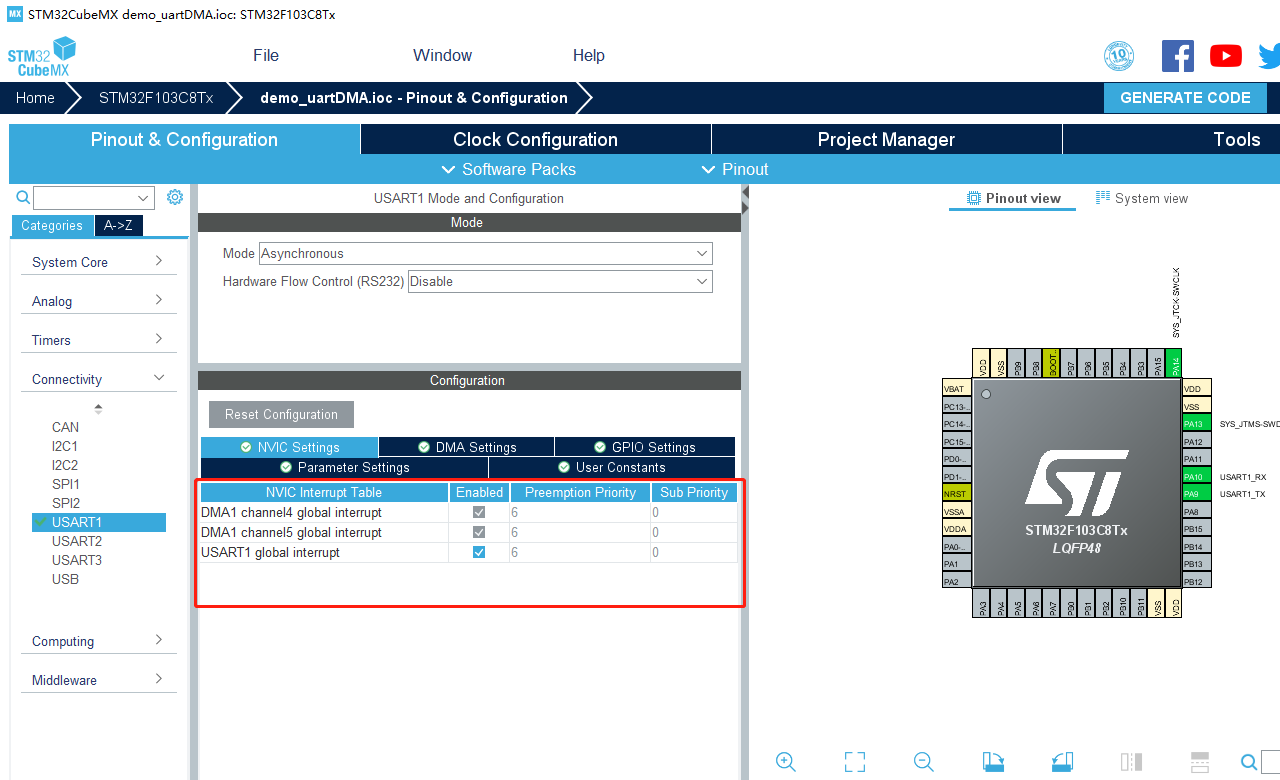
Task: Click the flip chip horizontally icon
Action: click(x=1131, y=762)
